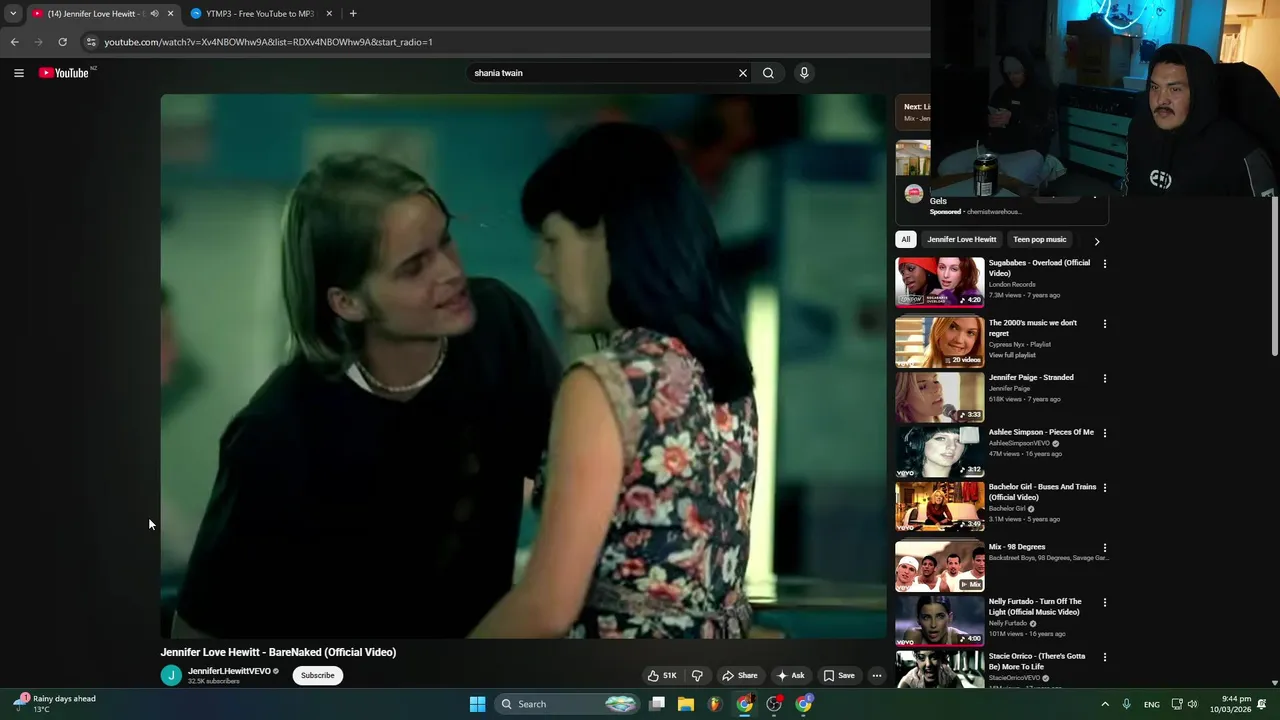Screen dimensions: 1280x720
Task: Open options menu for Sugababes Overload
Action: (1104, 264)
